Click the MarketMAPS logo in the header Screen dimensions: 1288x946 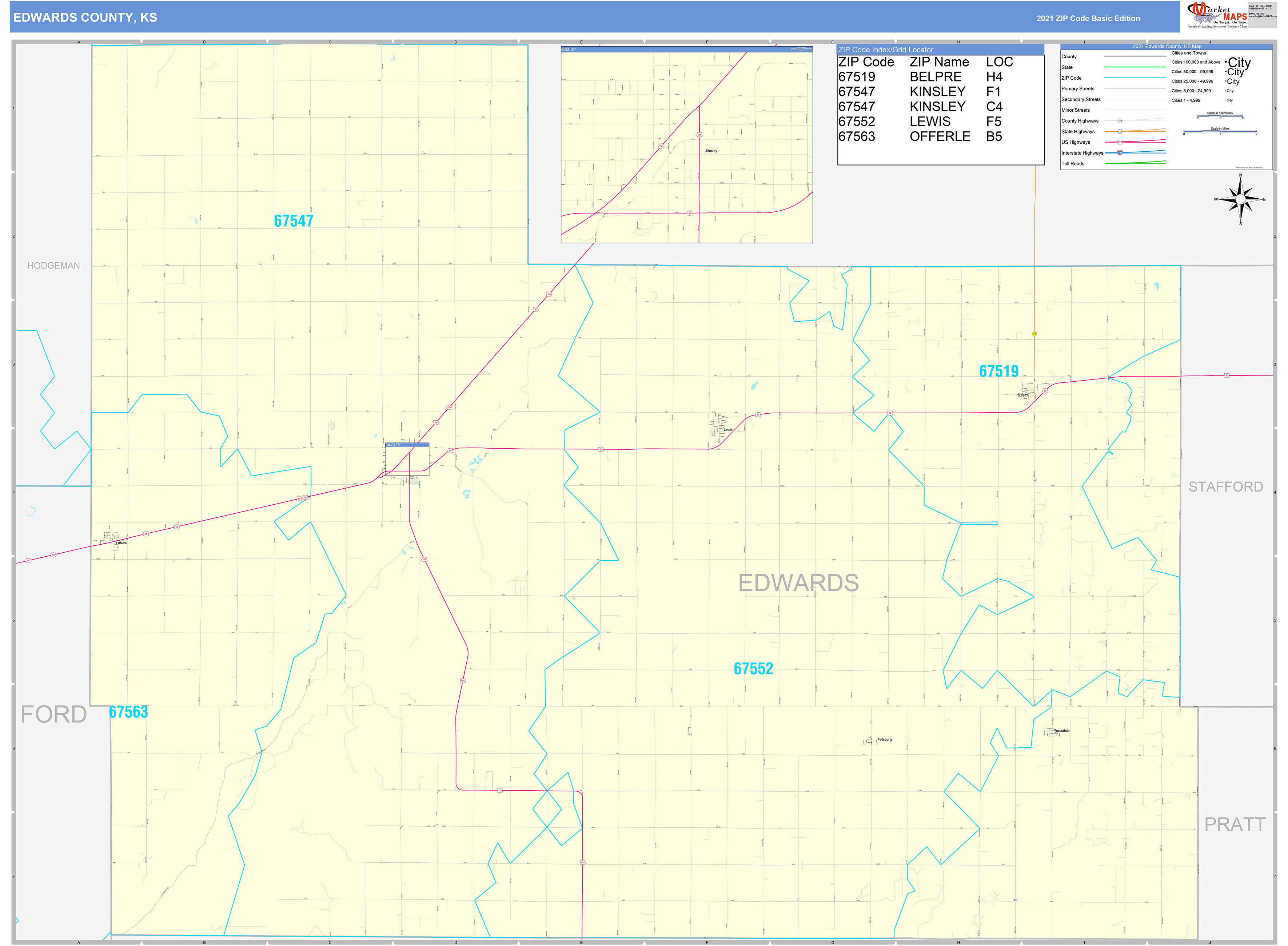tap(1217, 15)
